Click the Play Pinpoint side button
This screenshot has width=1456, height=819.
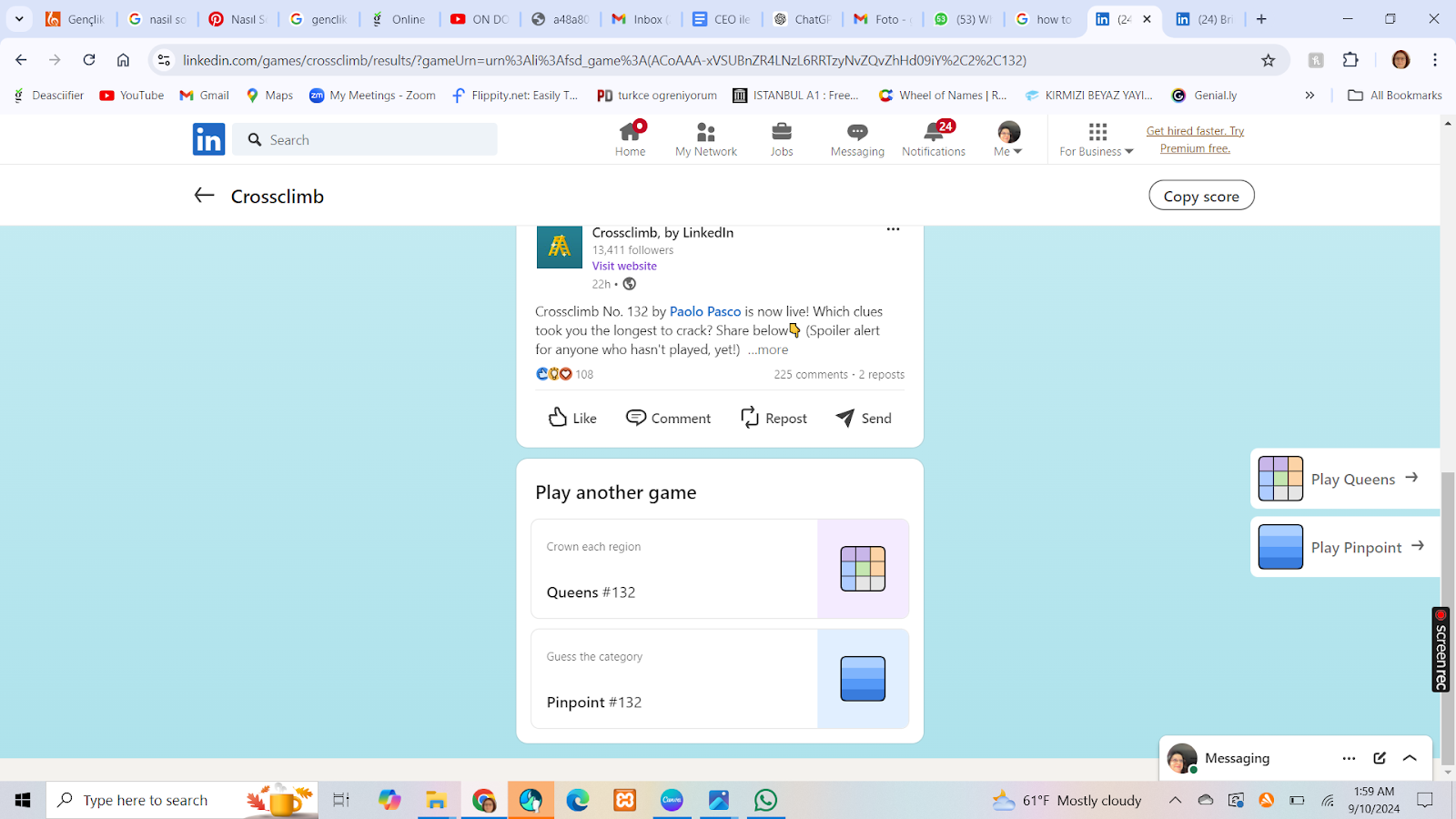click(x=1344, y=547)
